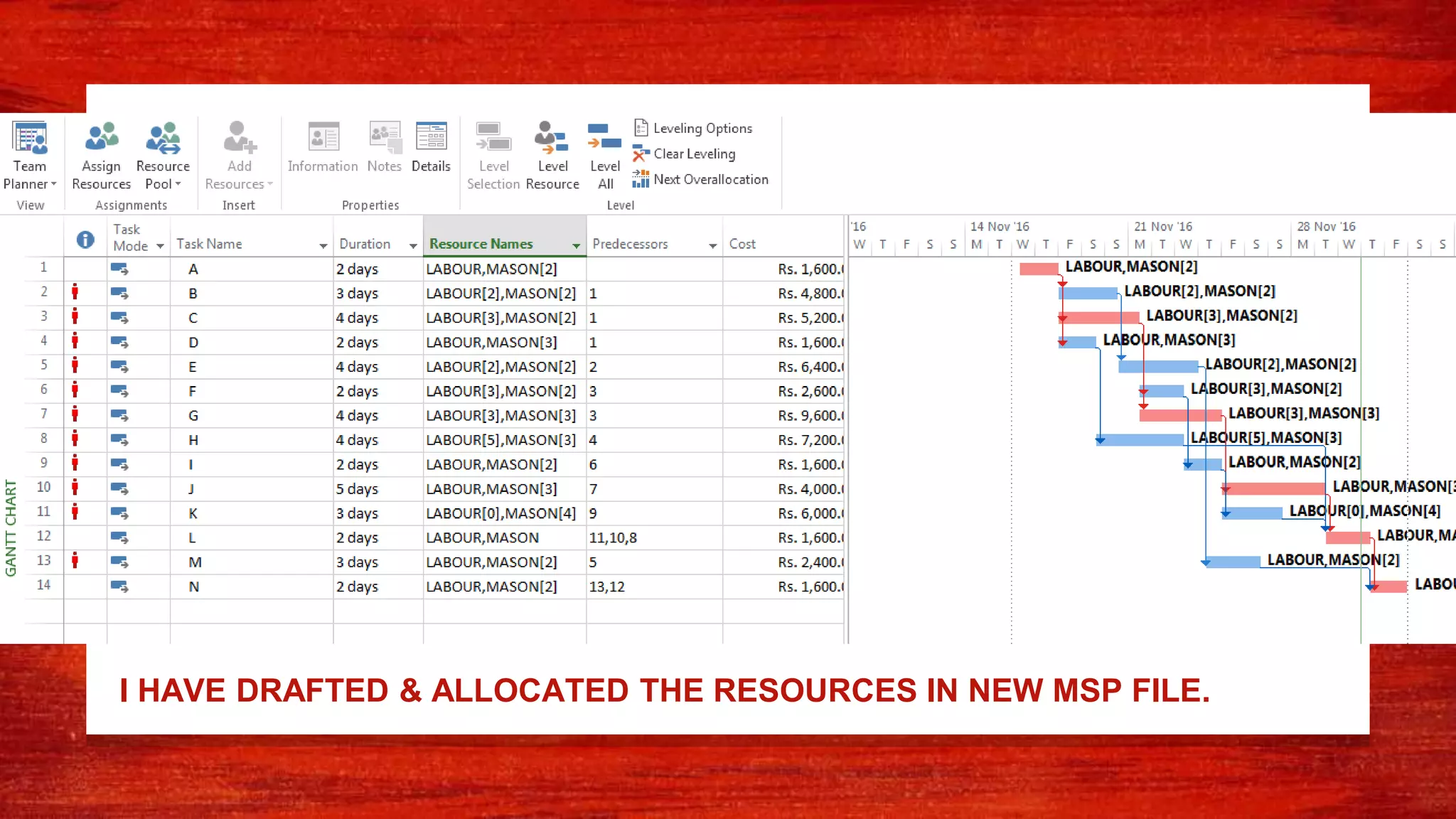Expand the Resource Pool dropdown arrow
The width and height of the screenshot is (1456, 819).
coord(178,184)
